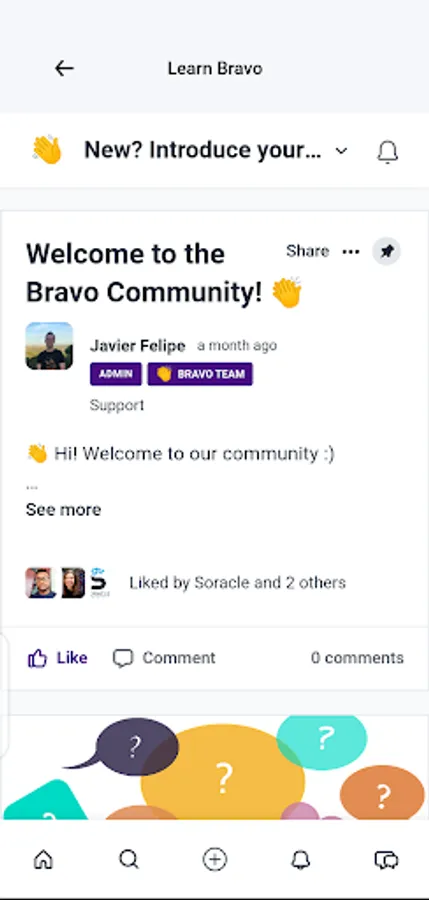Open the 'New? Introduce your...' space title
This screenshot has width=429, height=900.
coord(202,150)
